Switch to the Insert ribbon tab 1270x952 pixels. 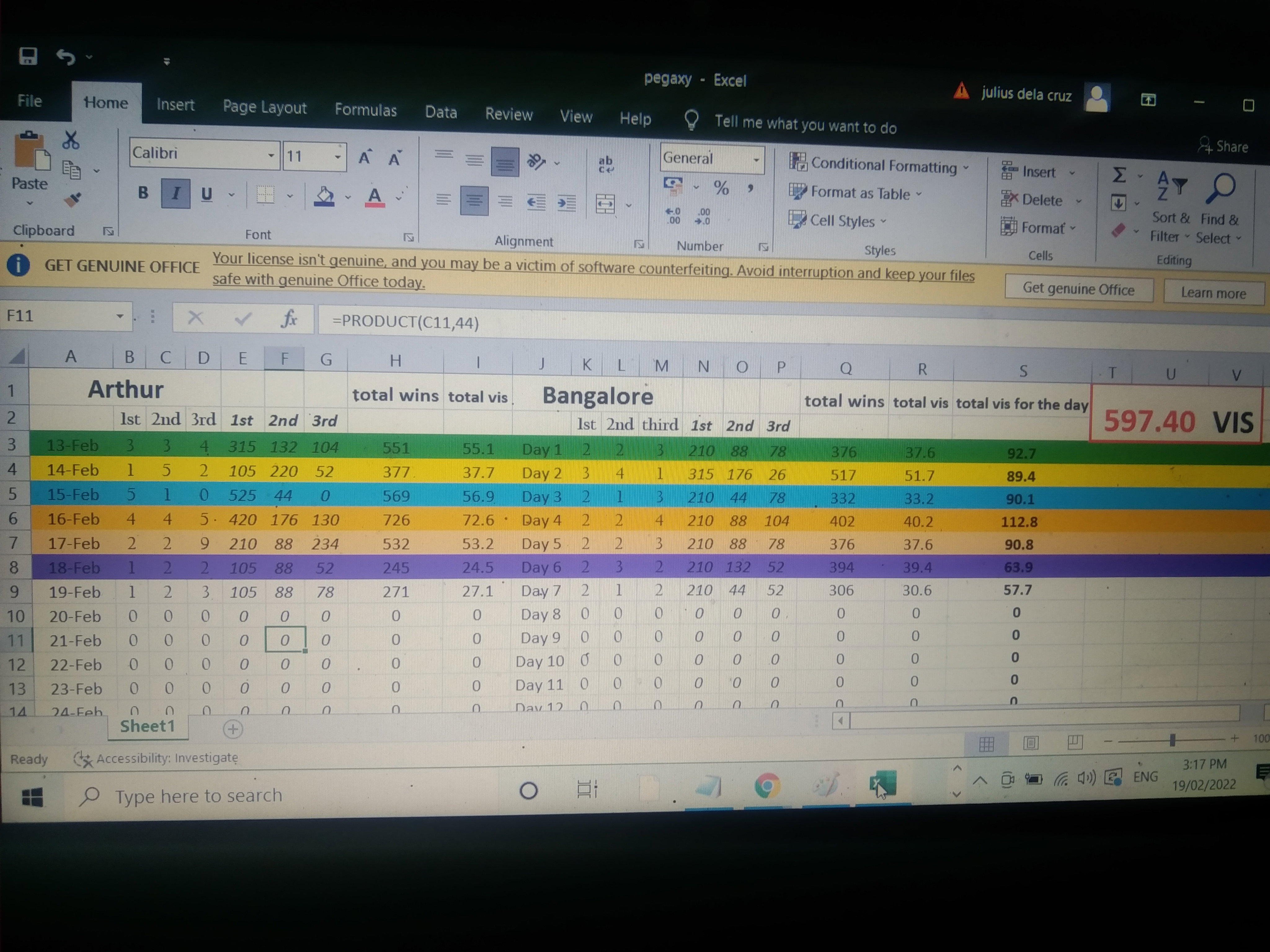176,104
